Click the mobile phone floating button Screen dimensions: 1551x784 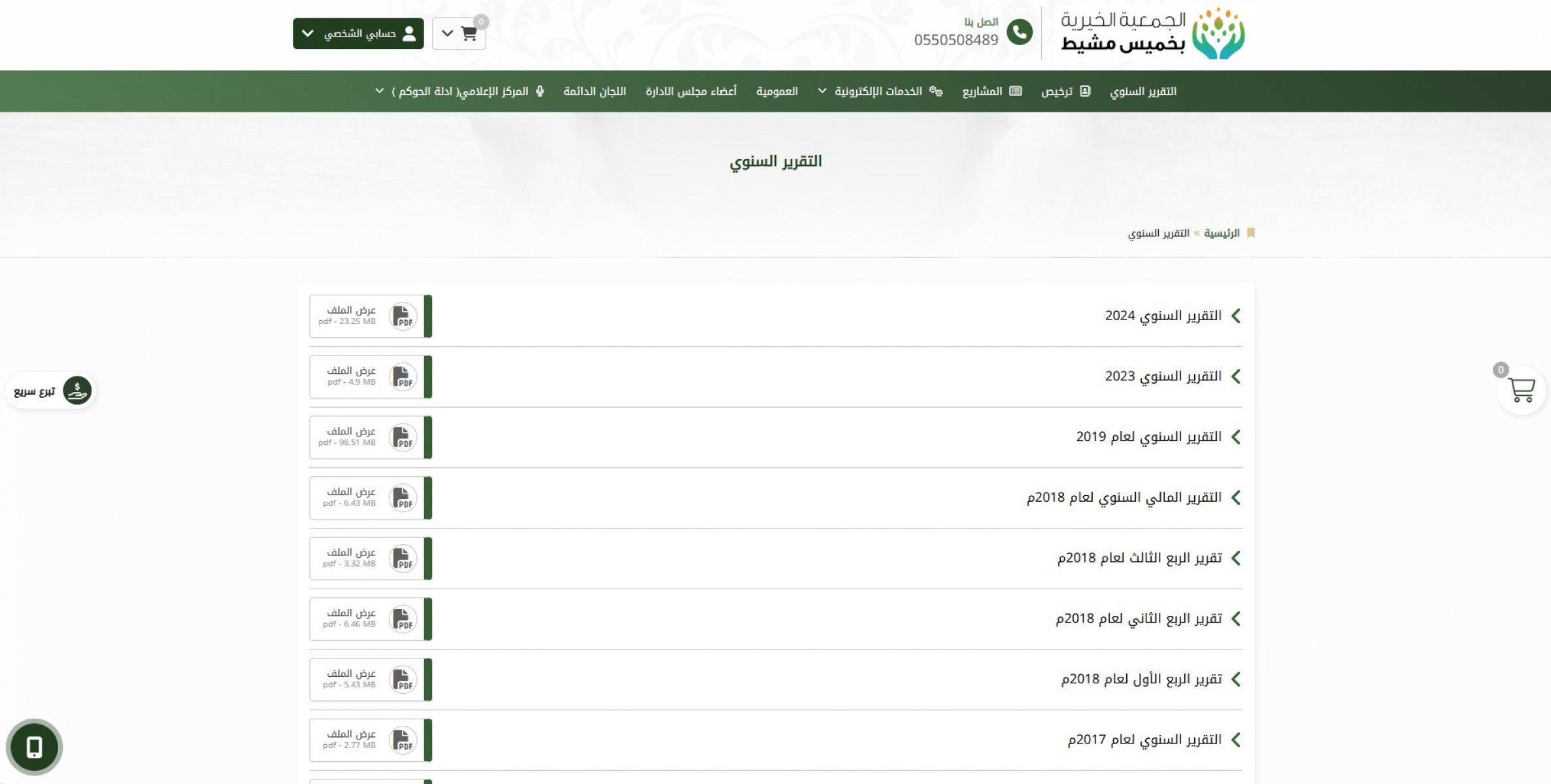click(x=34, y=747)
